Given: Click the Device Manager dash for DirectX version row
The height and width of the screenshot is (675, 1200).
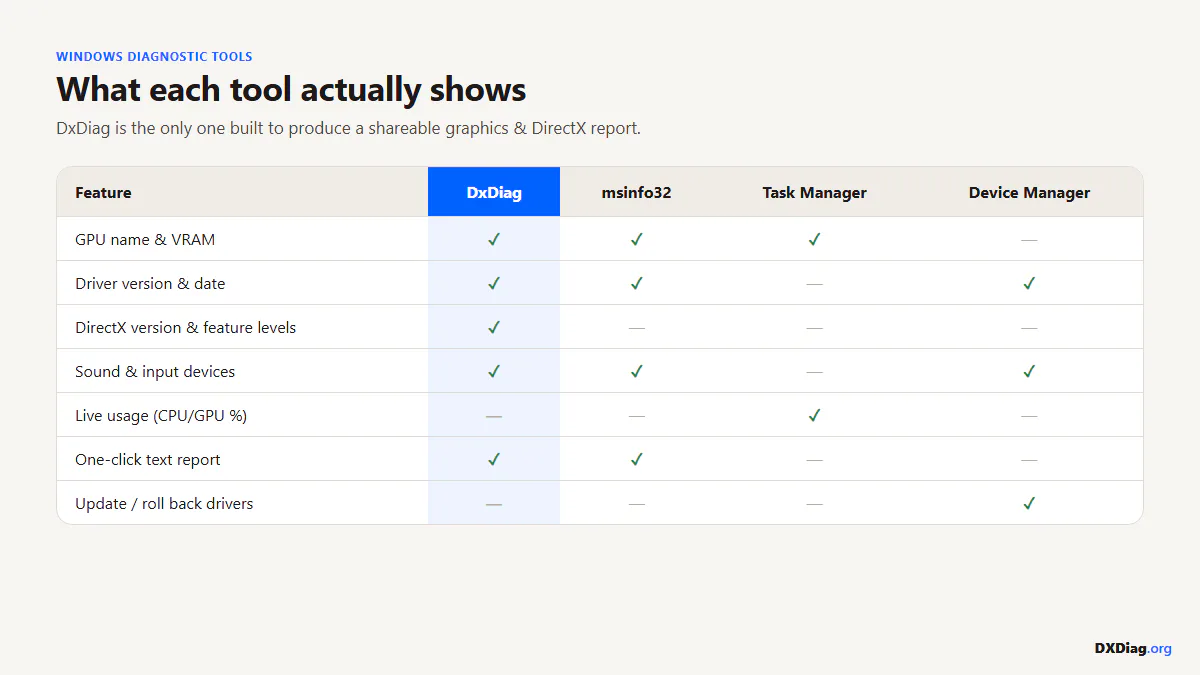Looking at the screenshot, I should (1029, 328).
